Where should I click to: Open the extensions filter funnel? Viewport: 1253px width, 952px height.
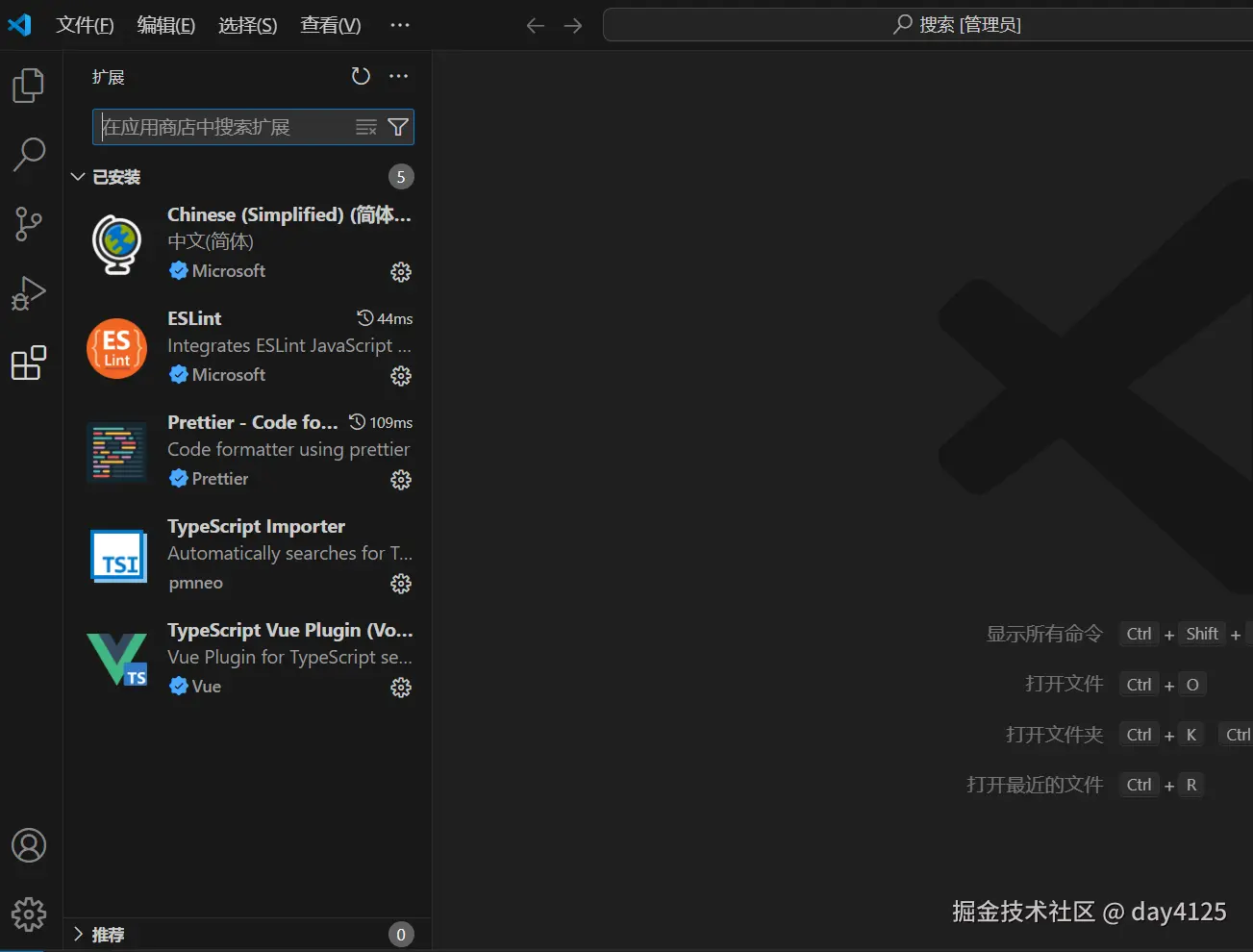pyautogui.click(x=398, y=127)
